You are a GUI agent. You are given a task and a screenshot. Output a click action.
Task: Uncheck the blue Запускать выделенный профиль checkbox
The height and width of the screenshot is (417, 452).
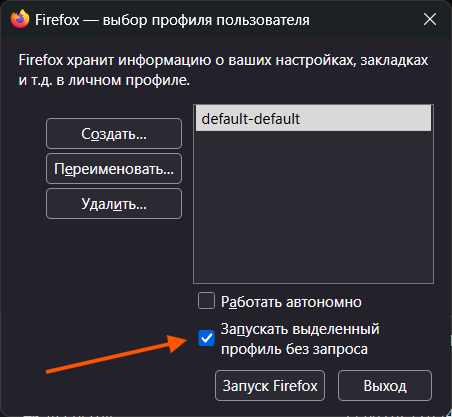(206, 338)
